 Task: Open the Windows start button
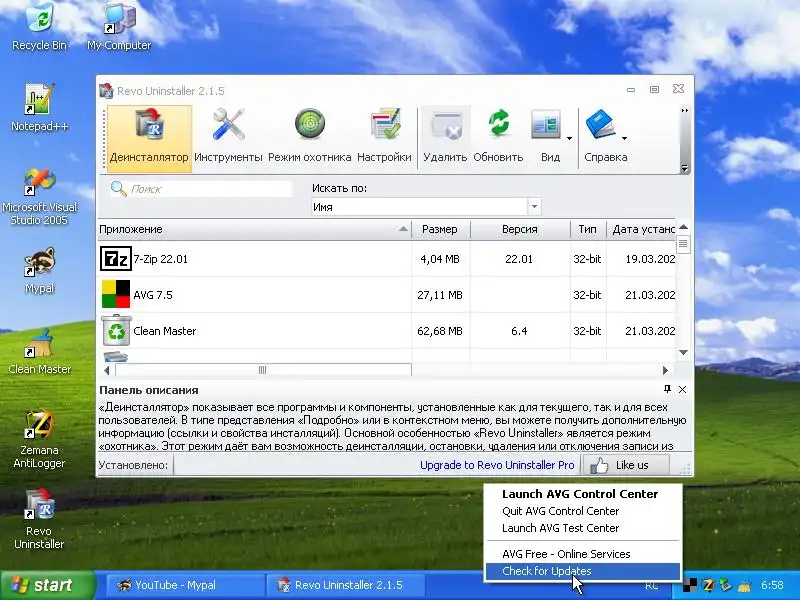click(48, 585)
